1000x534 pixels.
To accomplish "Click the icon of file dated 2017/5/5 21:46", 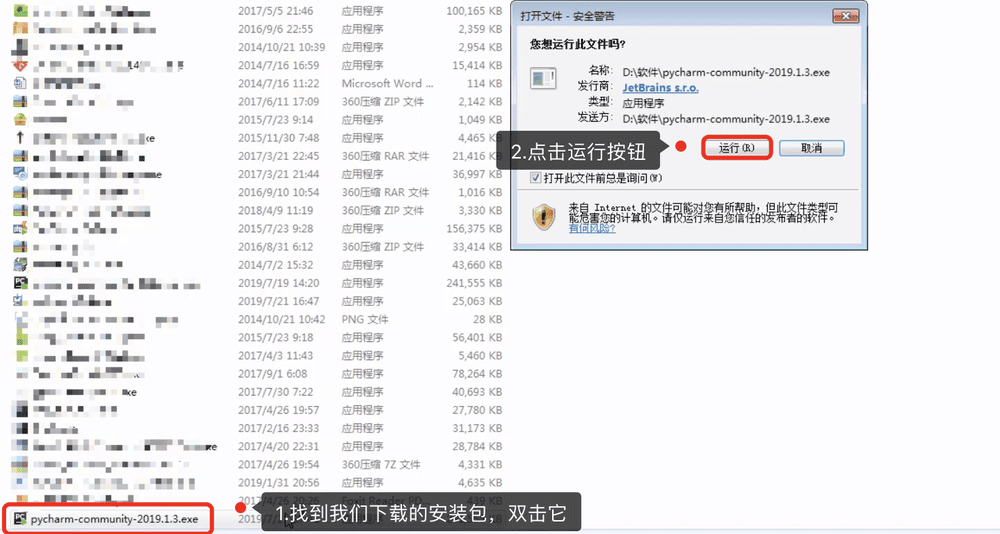I will click(20, 11).
